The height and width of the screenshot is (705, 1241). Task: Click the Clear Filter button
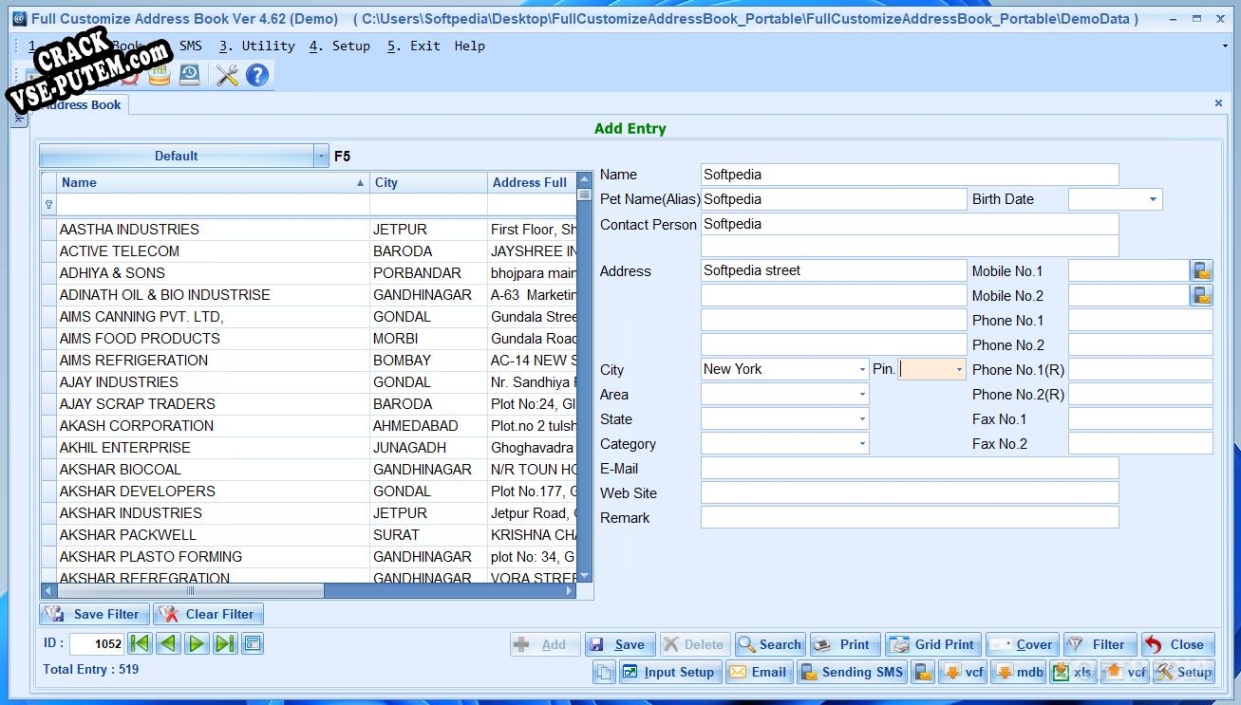click(x=209, y=614)
